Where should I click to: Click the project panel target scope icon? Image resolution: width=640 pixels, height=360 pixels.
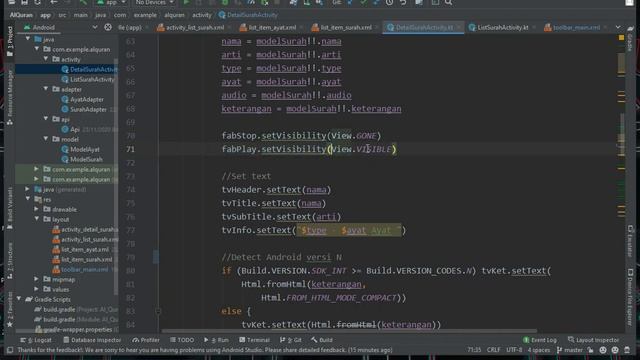[x=108, y=27]
